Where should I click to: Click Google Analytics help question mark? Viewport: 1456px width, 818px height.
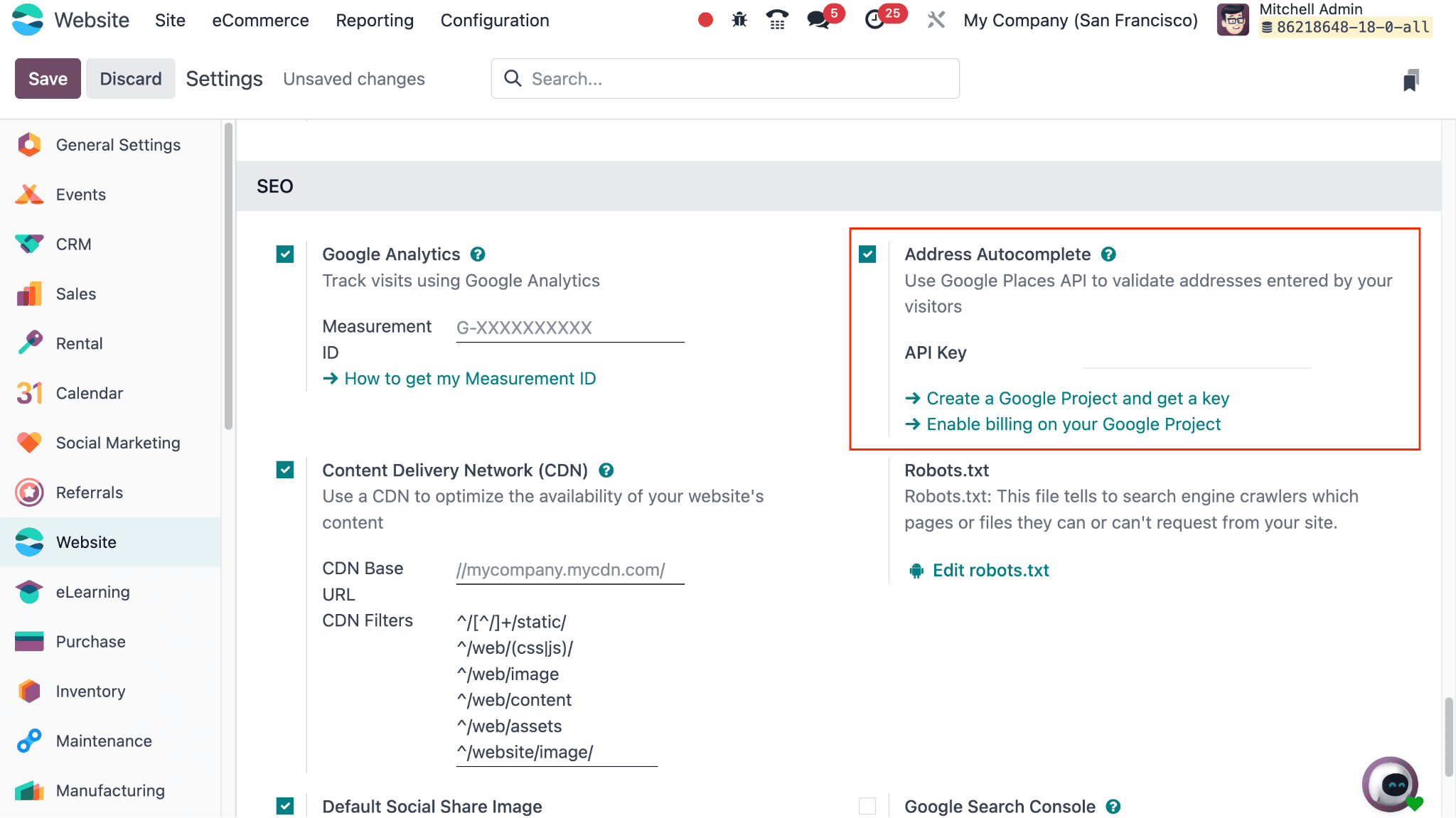[478, 254]
